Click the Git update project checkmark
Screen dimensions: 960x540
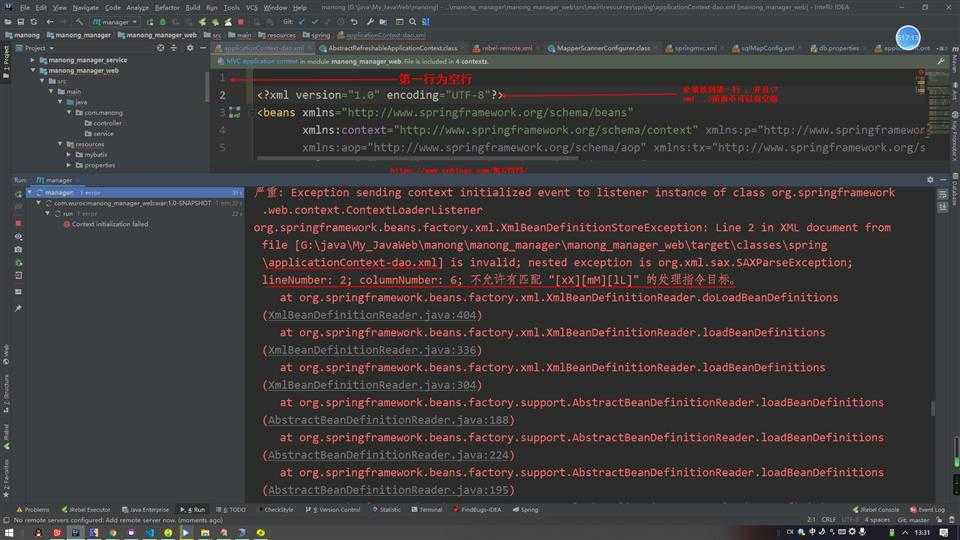[x=302, y=21]
